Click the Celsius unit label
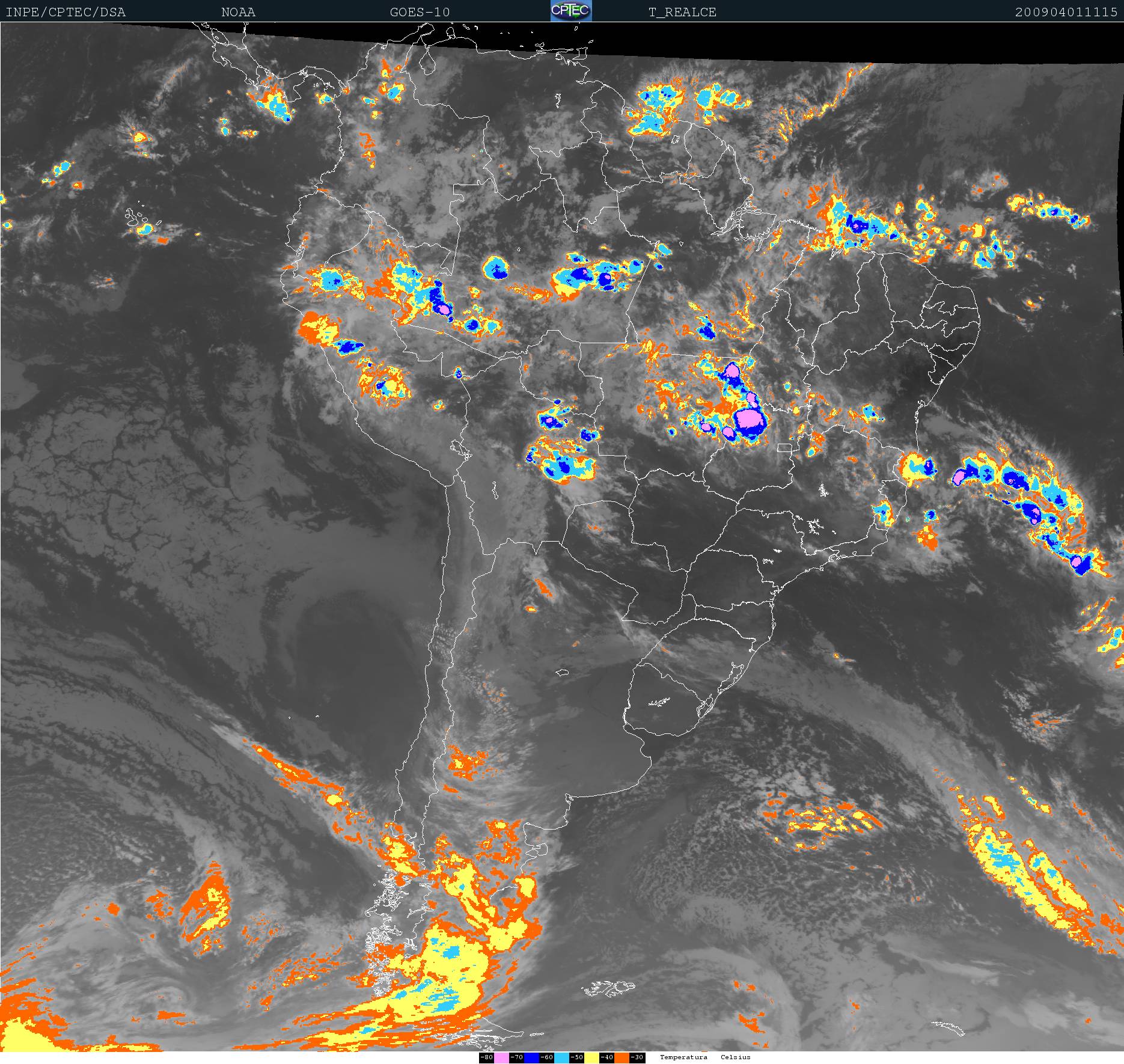This screenshot has height=1064, width=1124. [736, 1057]
